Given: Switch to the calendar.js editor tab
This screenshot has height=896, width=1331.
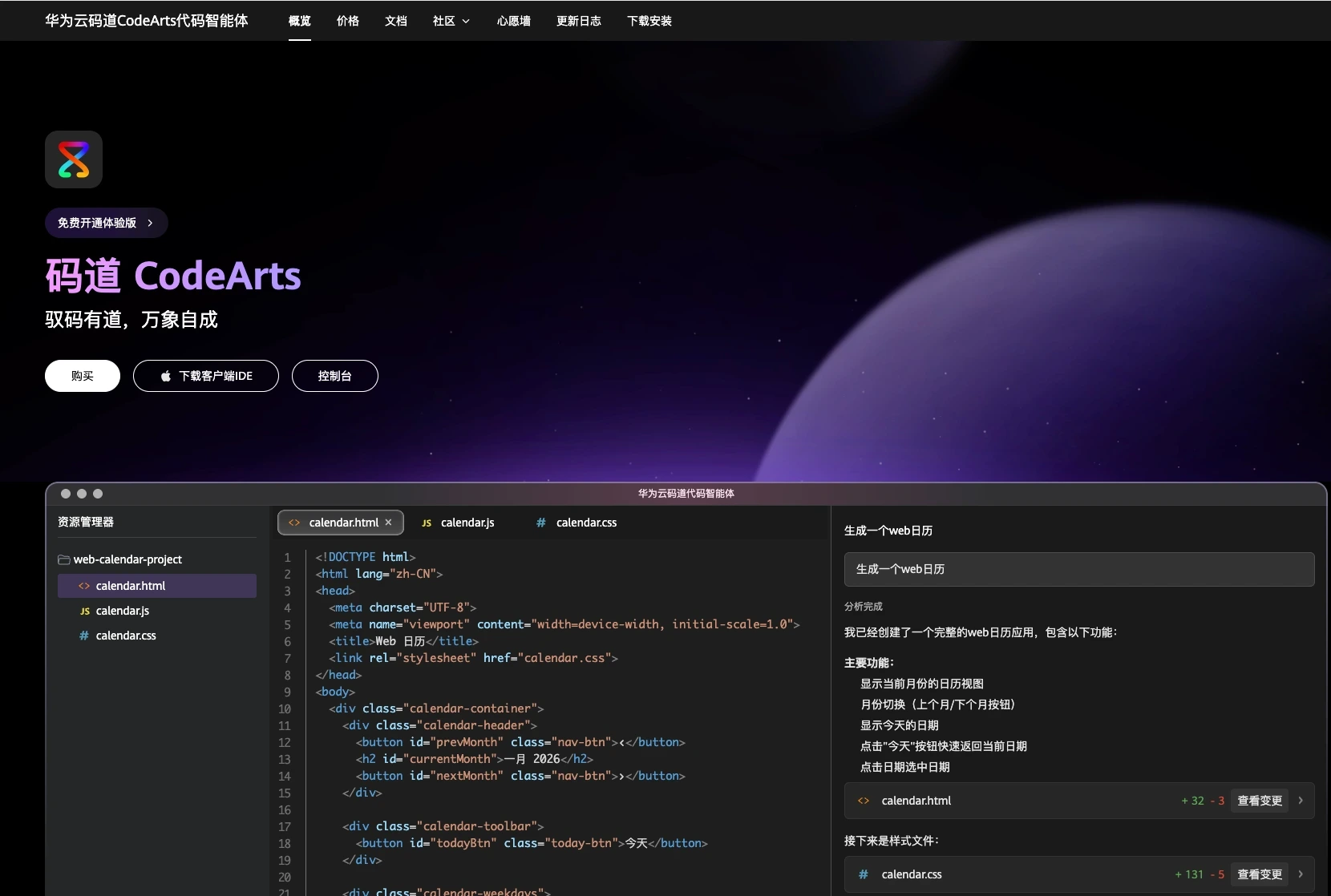Looking at the screenshot, I should point(458,523).
